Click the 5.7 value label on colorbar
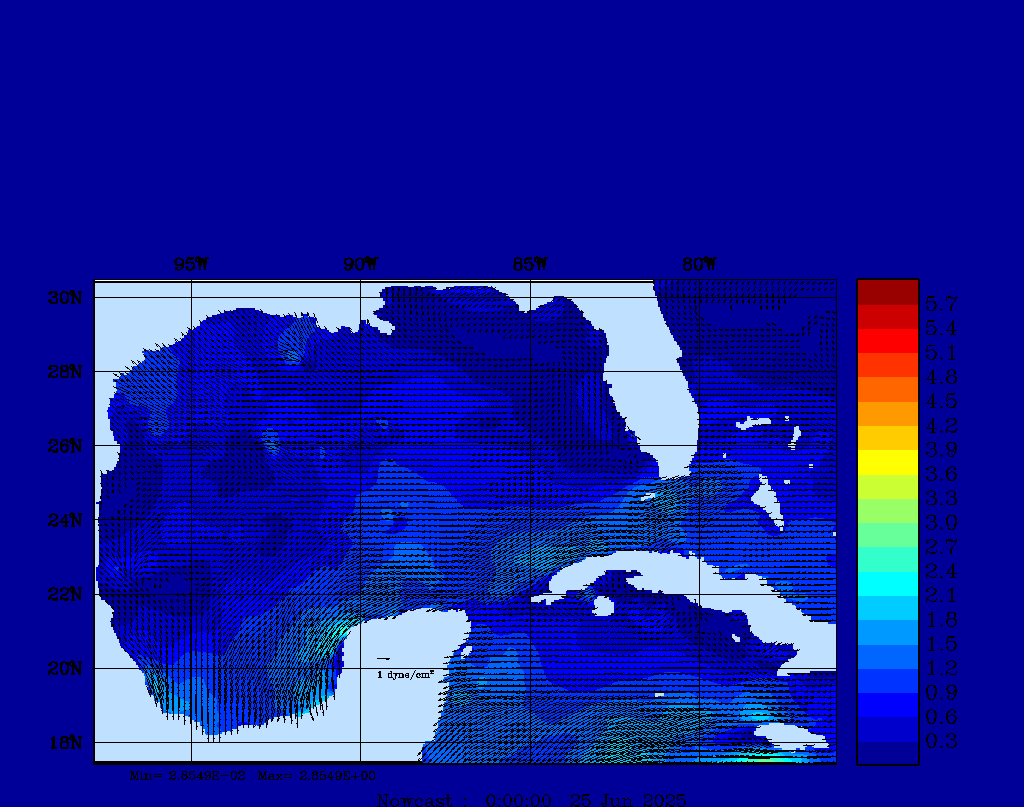The image size is (1024, 807). [940, 304]
